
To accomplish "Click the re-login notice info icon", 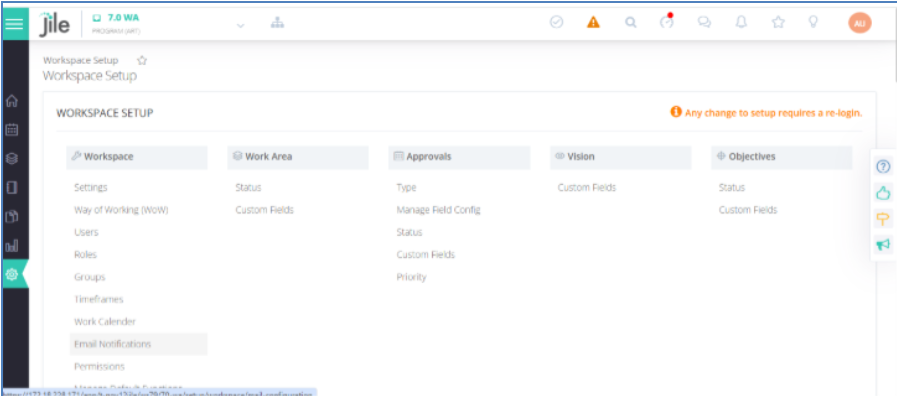I will click(676, 112).
